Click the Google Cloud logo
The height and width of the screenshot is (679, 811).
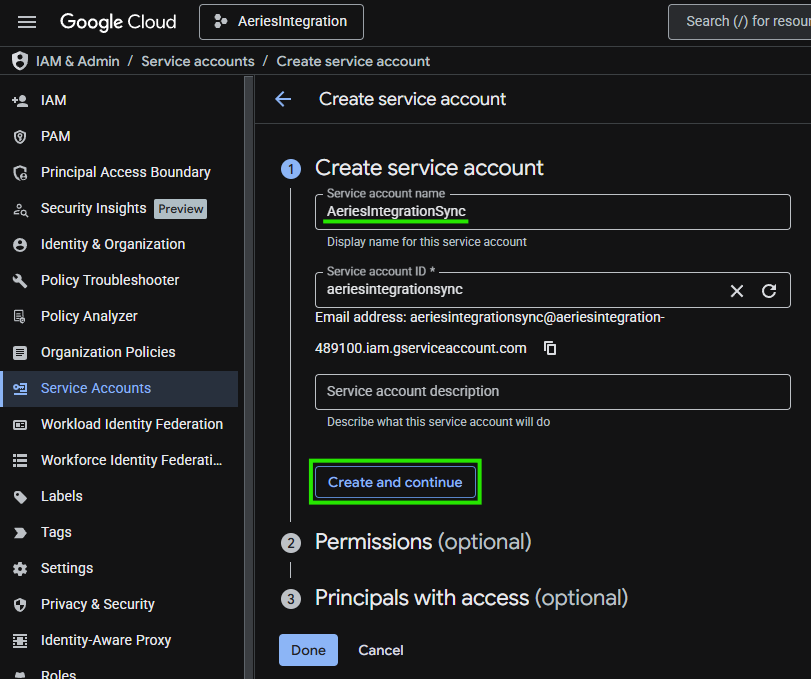pyautogui.click(x=118, y=22)
